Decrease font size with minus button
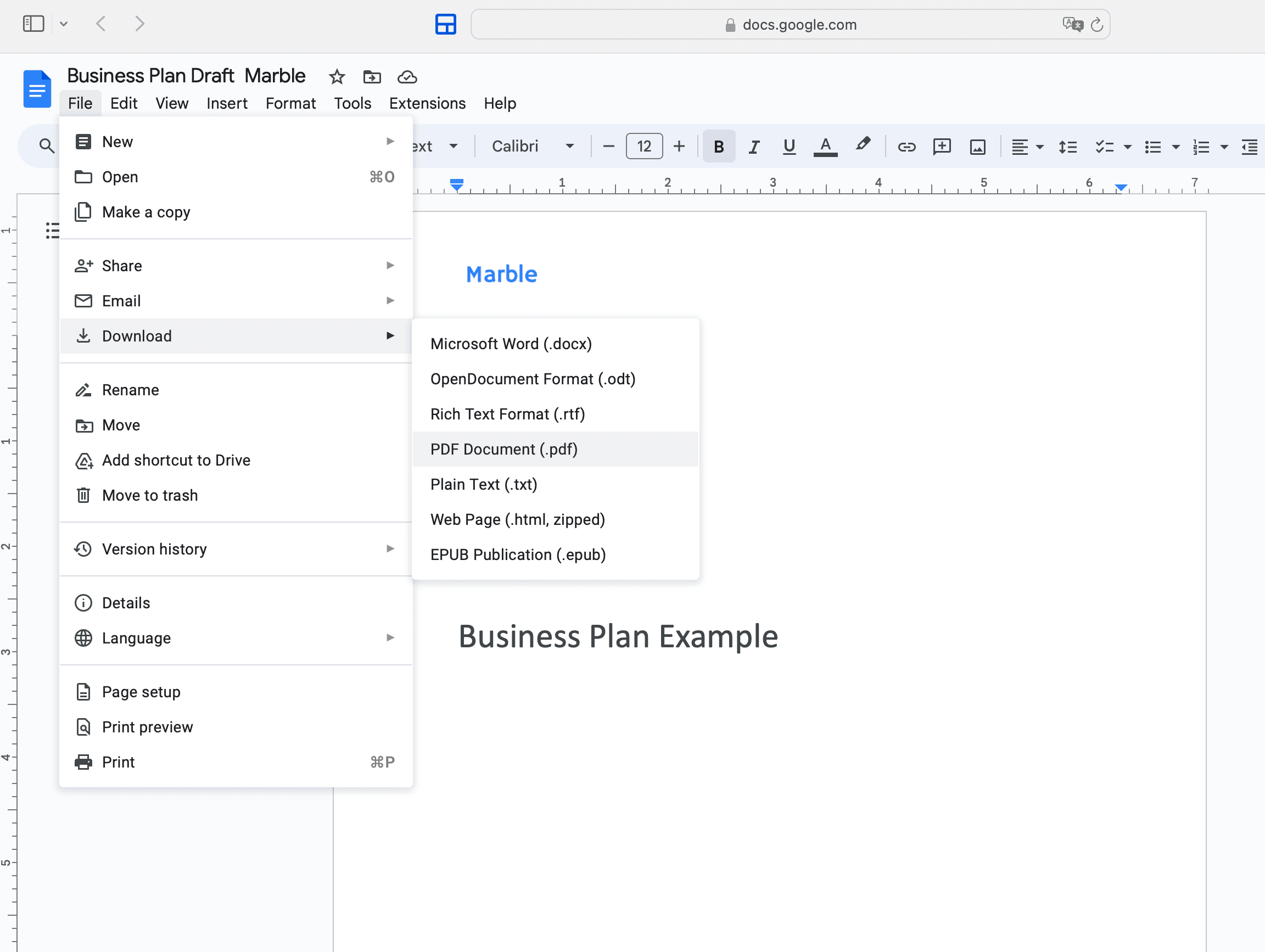Image resolution: width=1265 pixels, height=952 pixels. 608,146
